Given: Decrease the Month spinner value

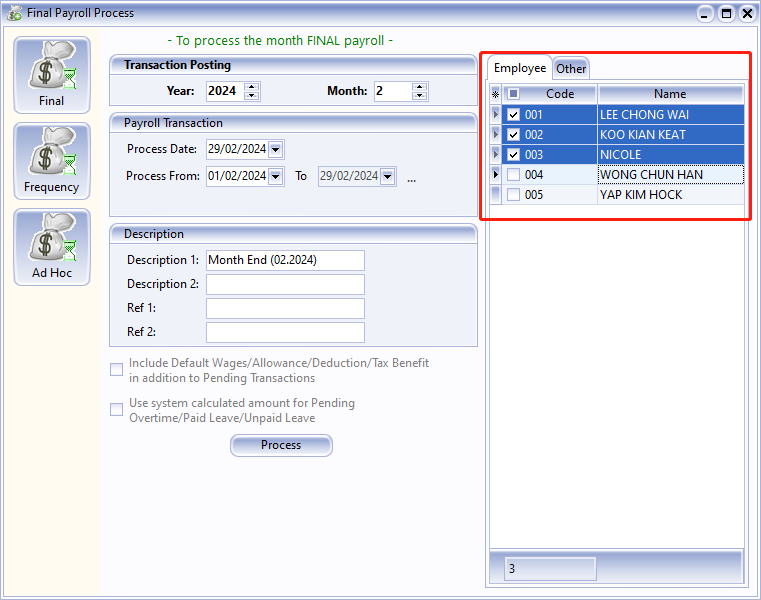Looking at the screenshot, I should point(419,96).
